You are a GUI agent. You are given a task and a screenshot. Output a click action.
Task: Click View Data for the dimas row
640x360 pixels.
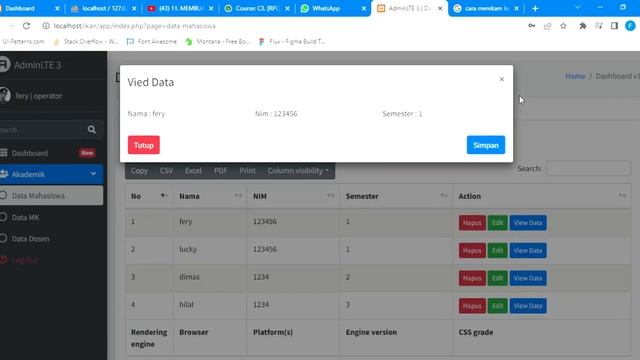pyautogui.click(x=528, y=278)
